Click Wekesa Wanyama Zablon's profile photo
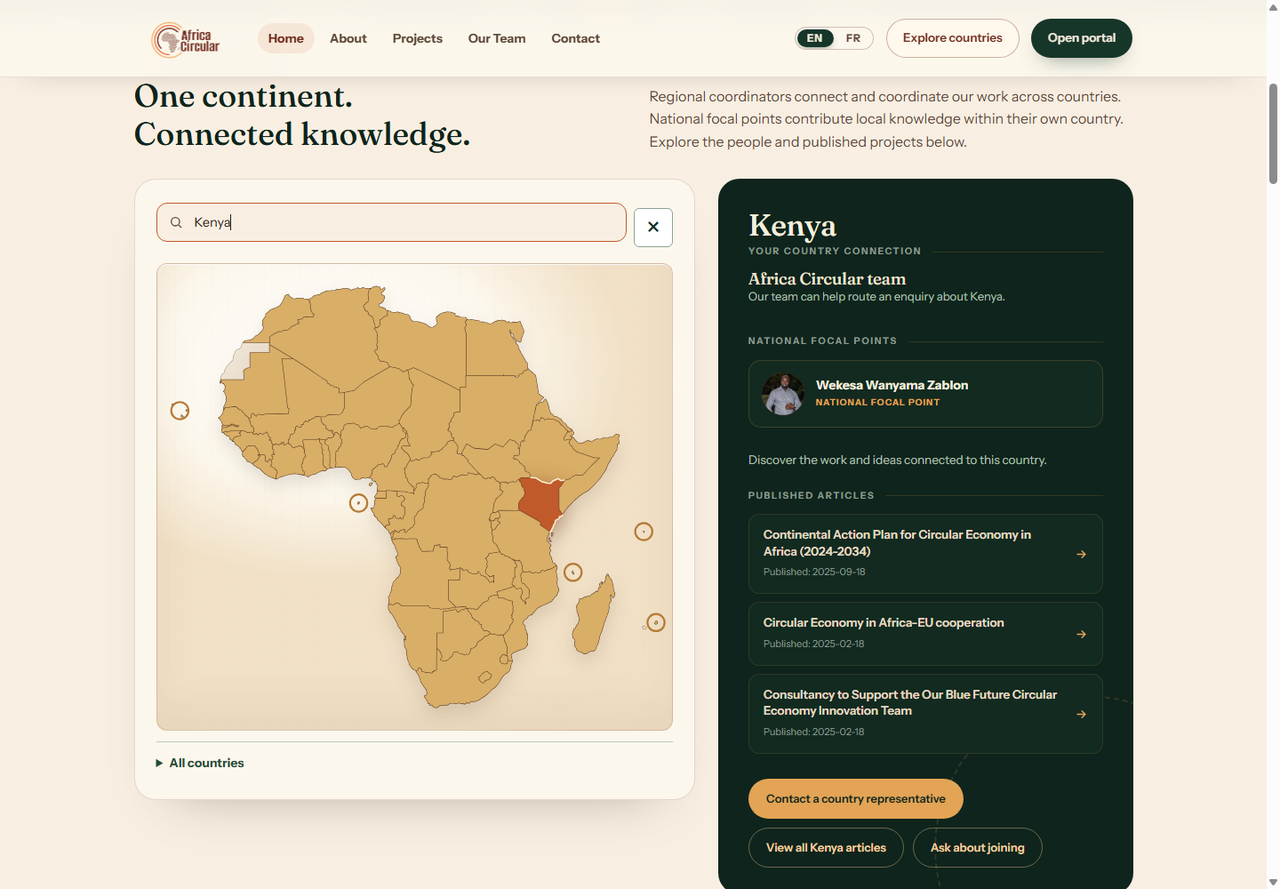The height and width of the screenshot is (889, 1280). 782,394
